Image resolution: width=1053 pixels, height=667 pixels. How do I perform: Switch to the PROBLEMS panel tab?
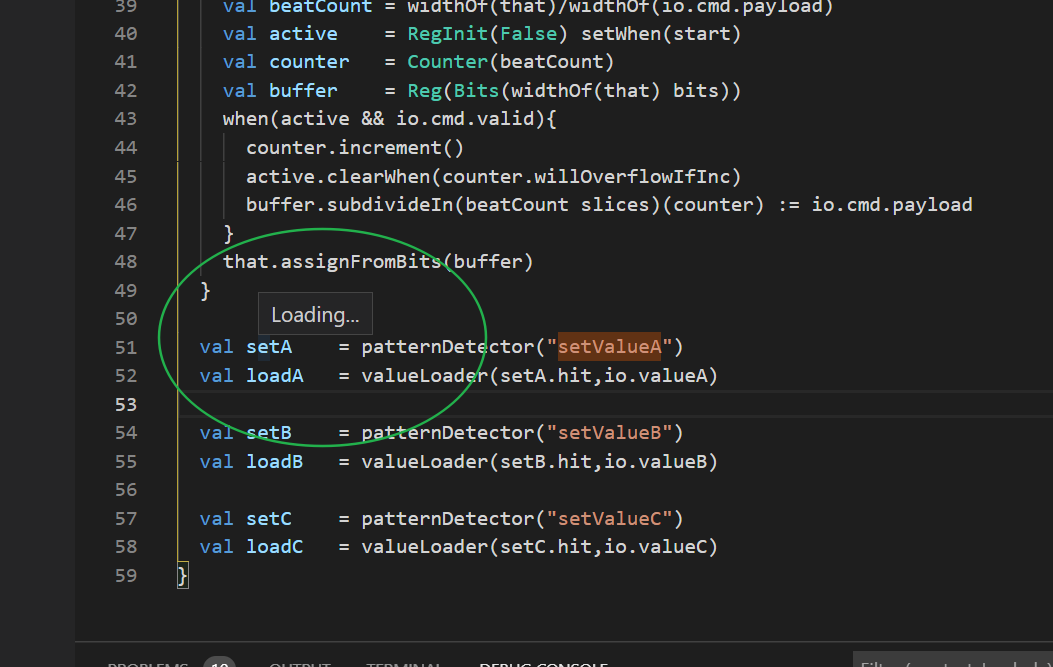(148, 663)
